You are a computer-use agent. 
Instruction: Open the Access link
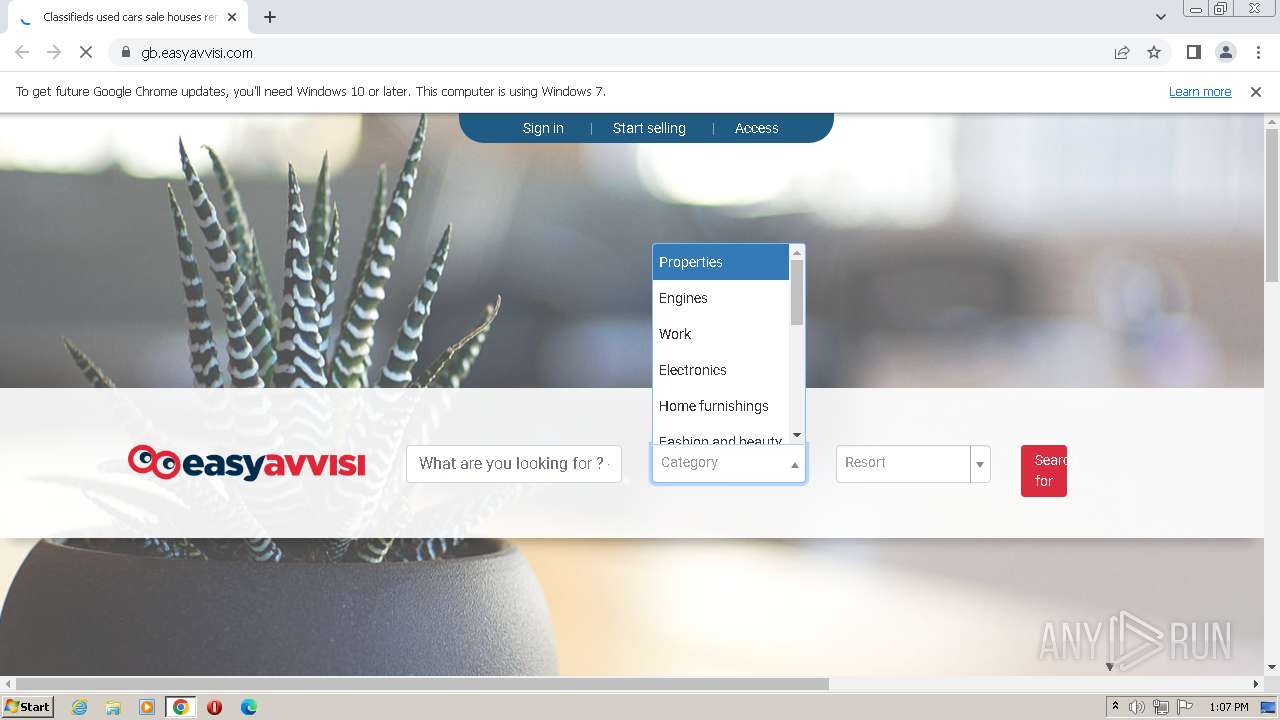tap(756, 128)
